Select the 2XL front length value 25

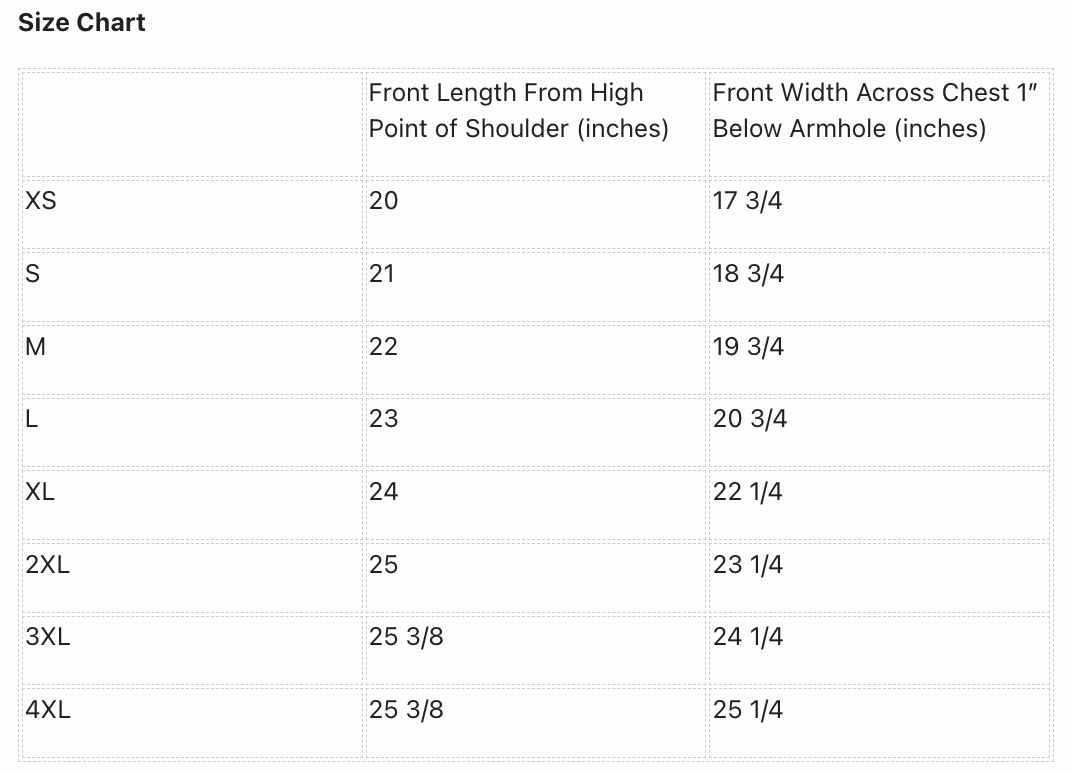tap(384, 565)
